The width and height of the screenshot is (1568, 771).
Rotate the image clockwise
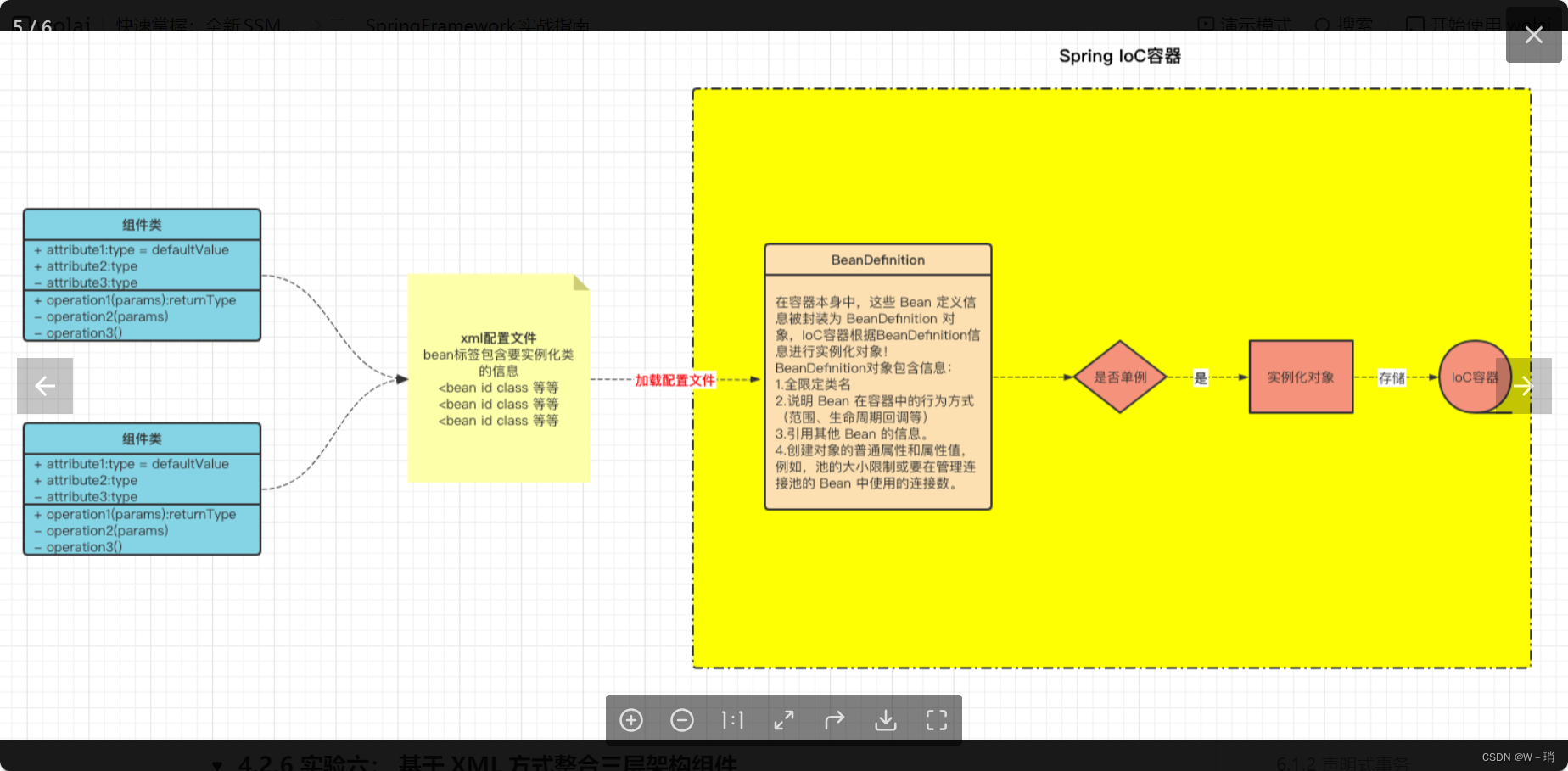[835, 720]
